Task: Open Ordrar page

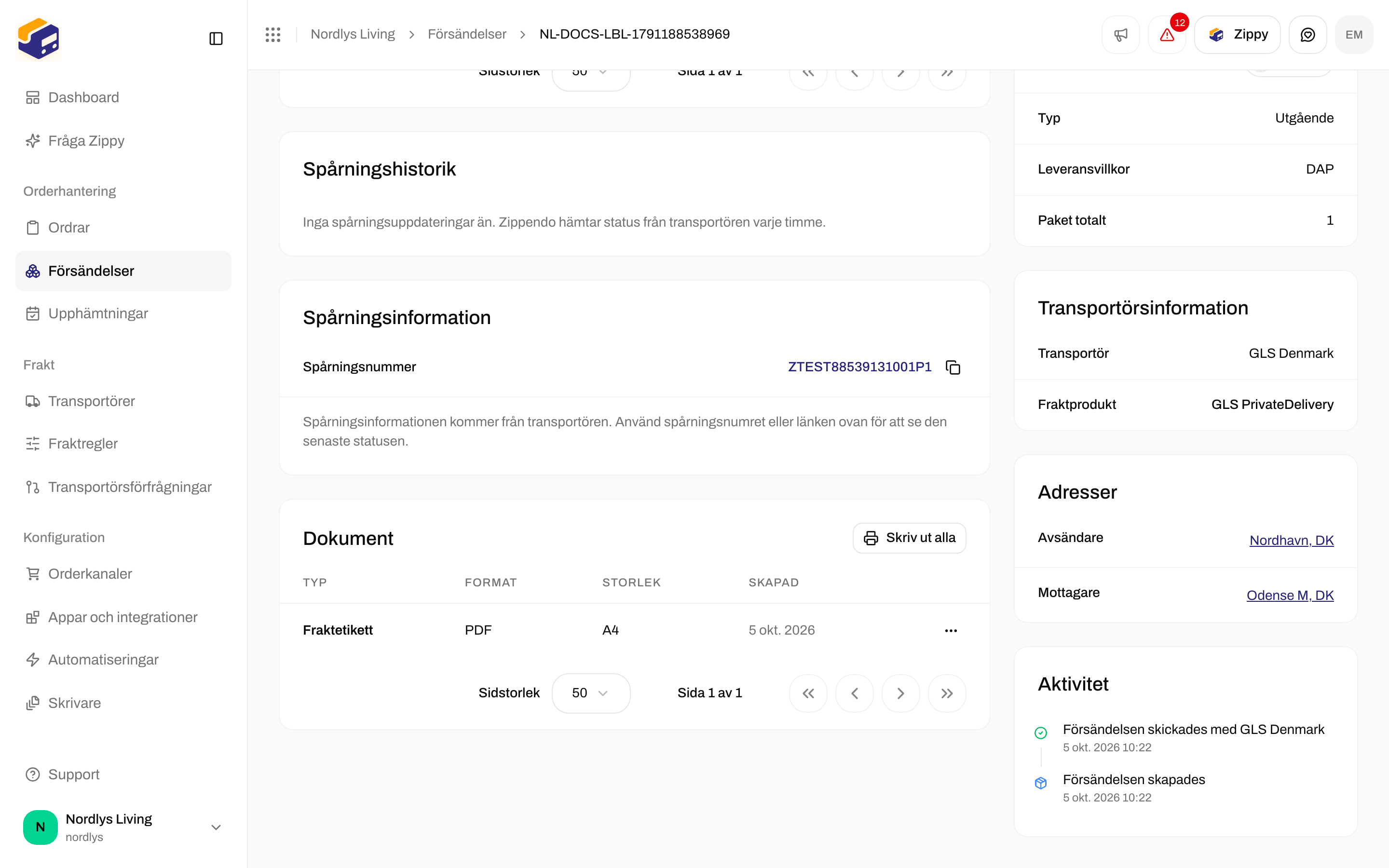Action: (123, 228)
